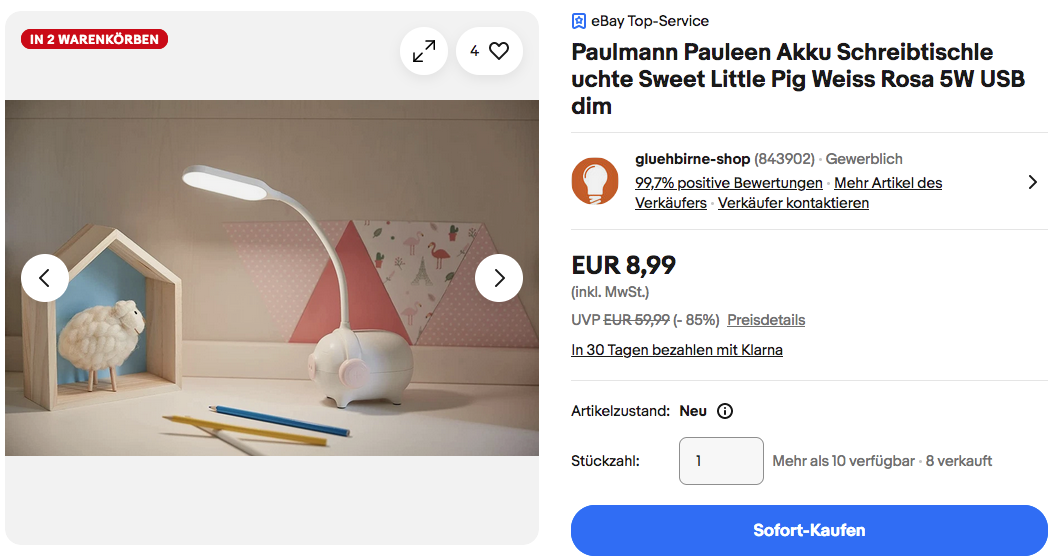The image size is (1062, 560).
Task: Show the next product image
Action: click(x=499, y=278)
